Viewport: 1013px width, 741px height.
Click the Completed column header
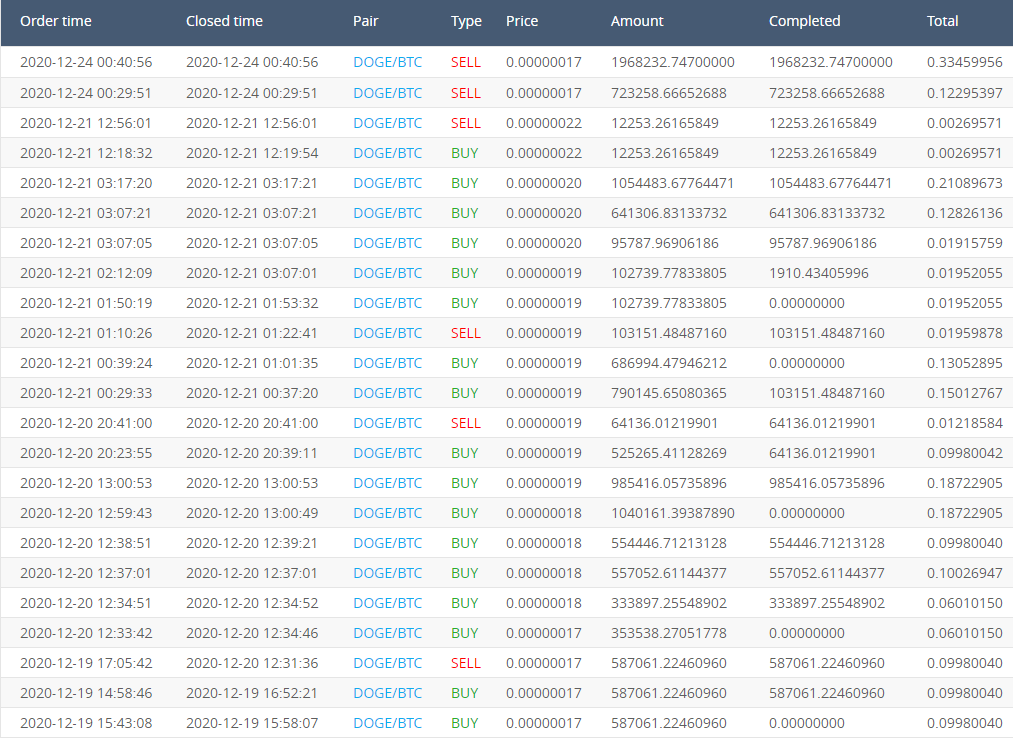click(804, 21)
